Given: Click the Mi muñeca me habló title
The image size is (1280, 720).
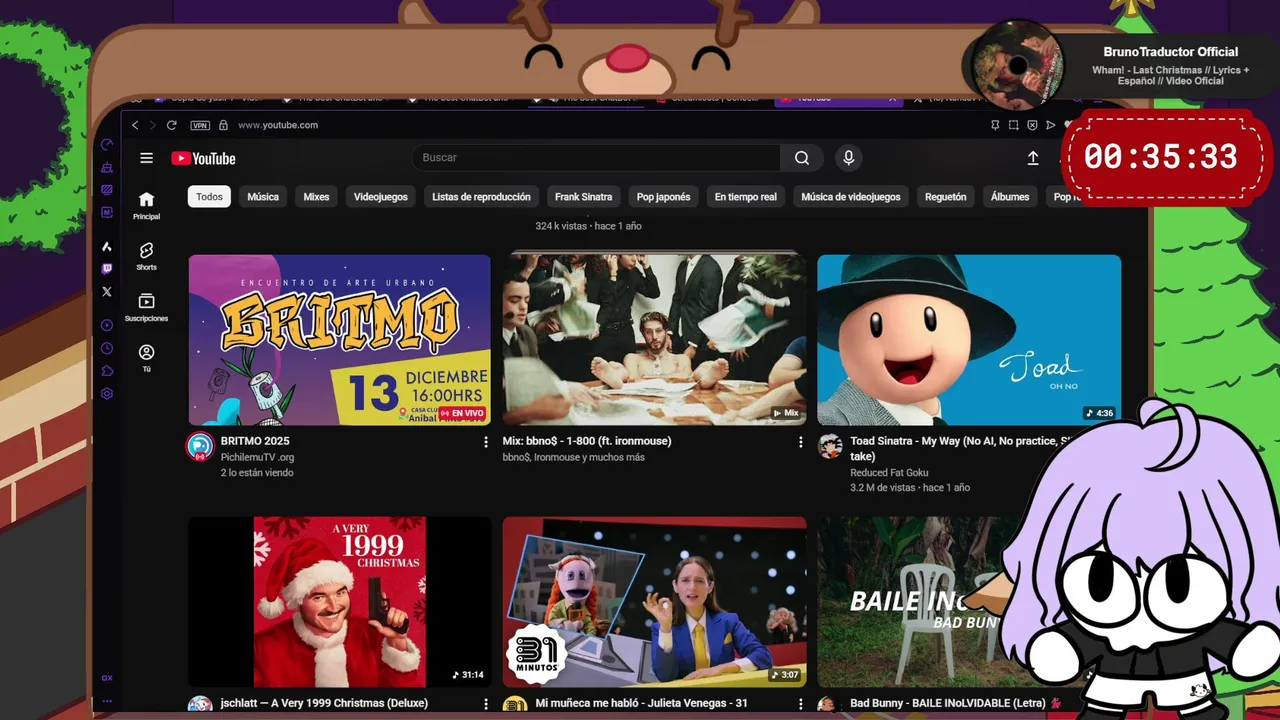Looking at the screenshot, I should (641, 703).
